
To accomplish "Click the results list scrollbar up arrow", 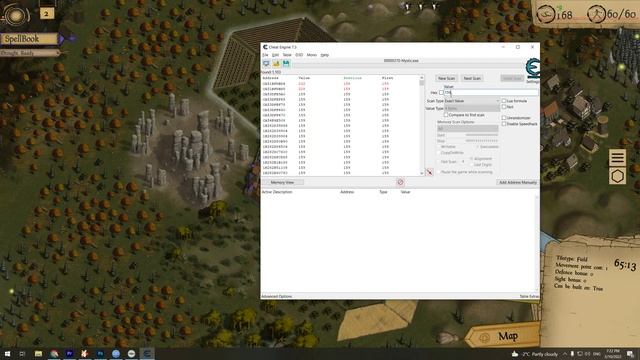I will click(422, 78).
